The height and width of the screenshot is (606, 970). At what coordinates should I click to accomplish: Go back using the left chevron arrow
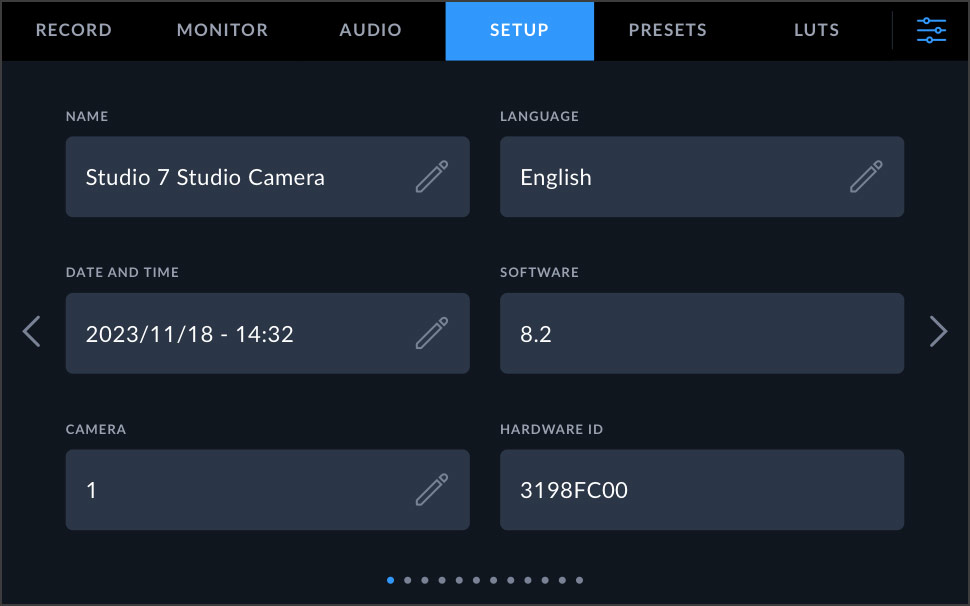point(31,331)
